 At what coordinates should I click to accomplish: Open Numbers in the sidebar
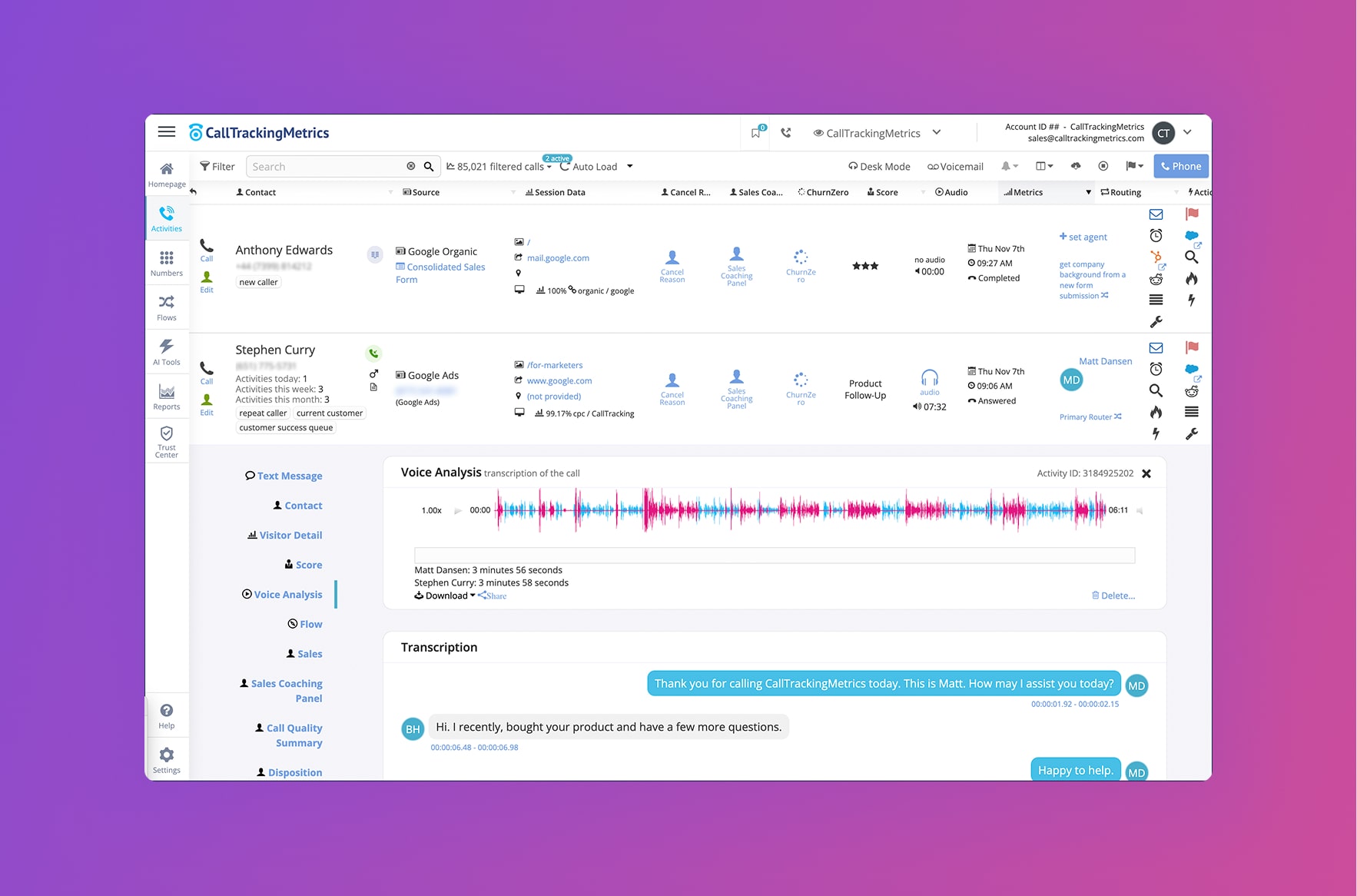click(167, 263)
